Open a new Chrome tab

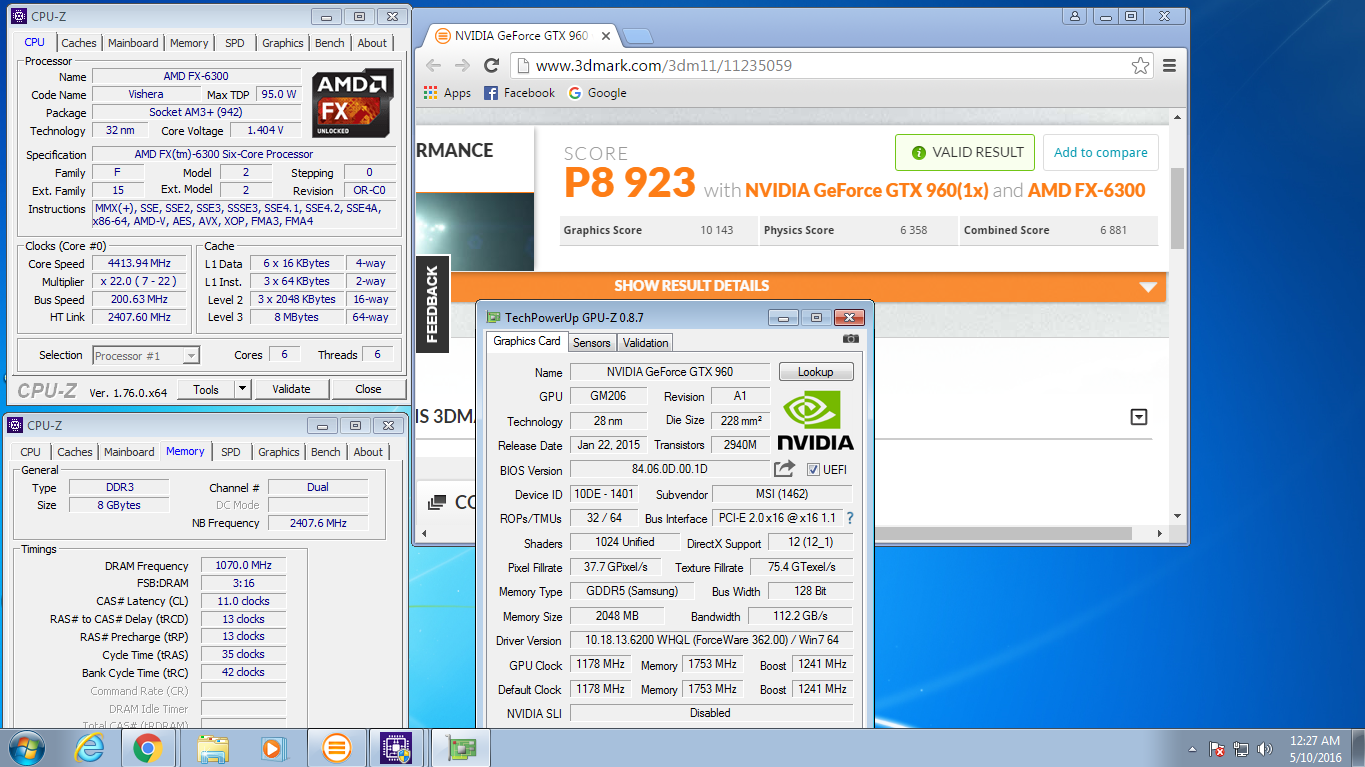(x=637, y=36)
